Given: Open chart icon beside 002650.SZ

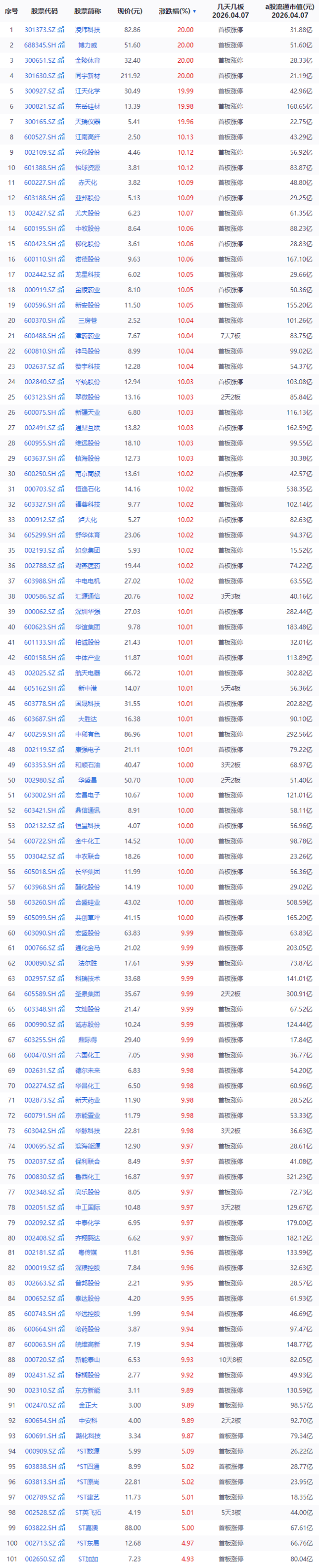Looking at the screenshot, I should (61, 1558).
